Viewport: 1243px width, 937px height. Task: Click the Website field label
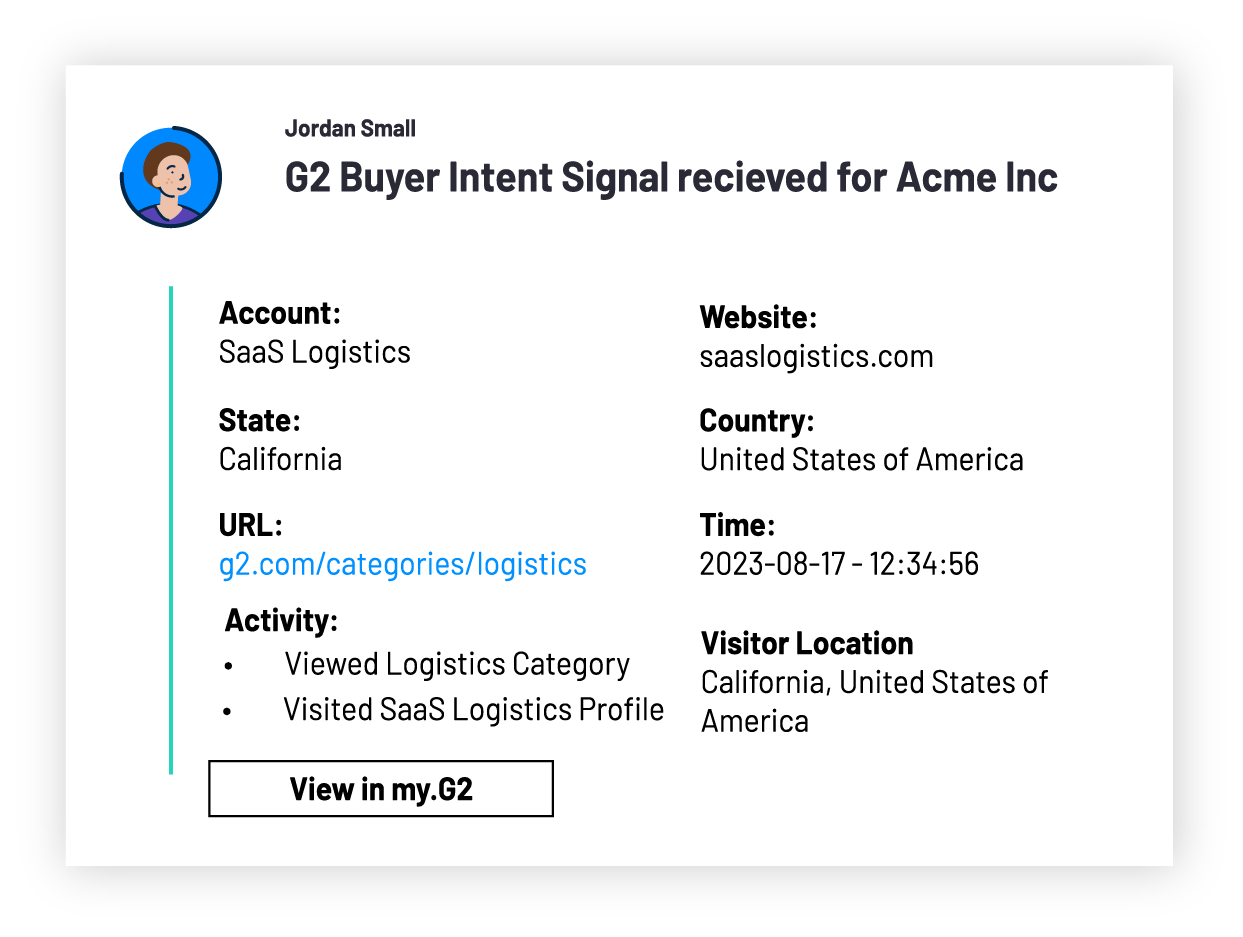(x=758, y=317)
